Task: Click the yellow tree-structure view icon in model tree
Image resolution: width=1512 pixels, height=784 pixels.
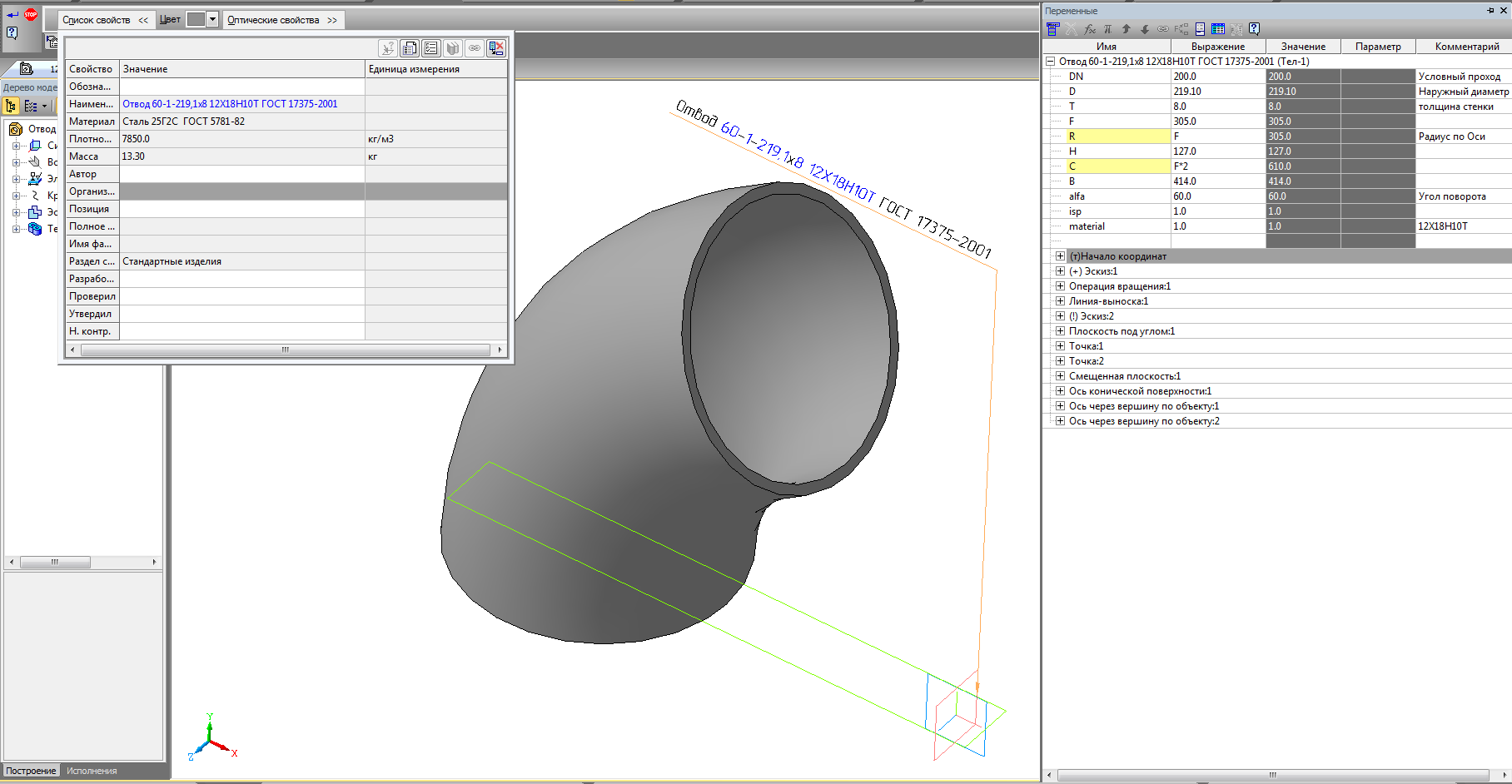Action: (x=11, y=106)
